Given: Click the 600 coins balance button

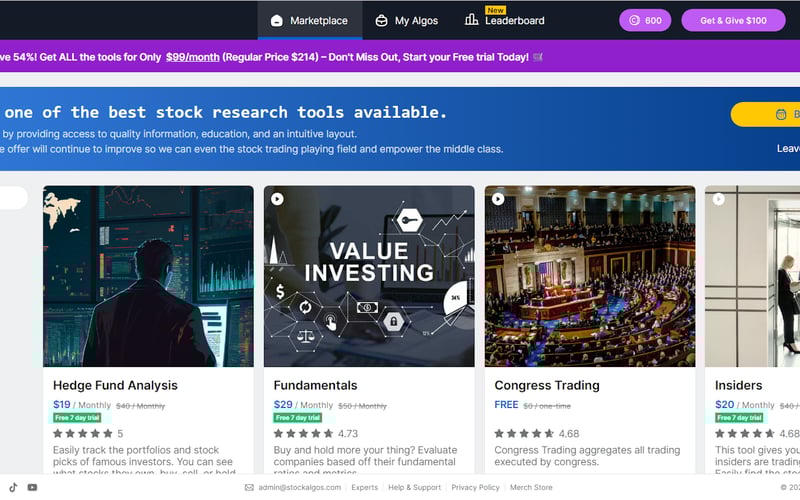Looking at the screenshot, I should click(645, 20).
